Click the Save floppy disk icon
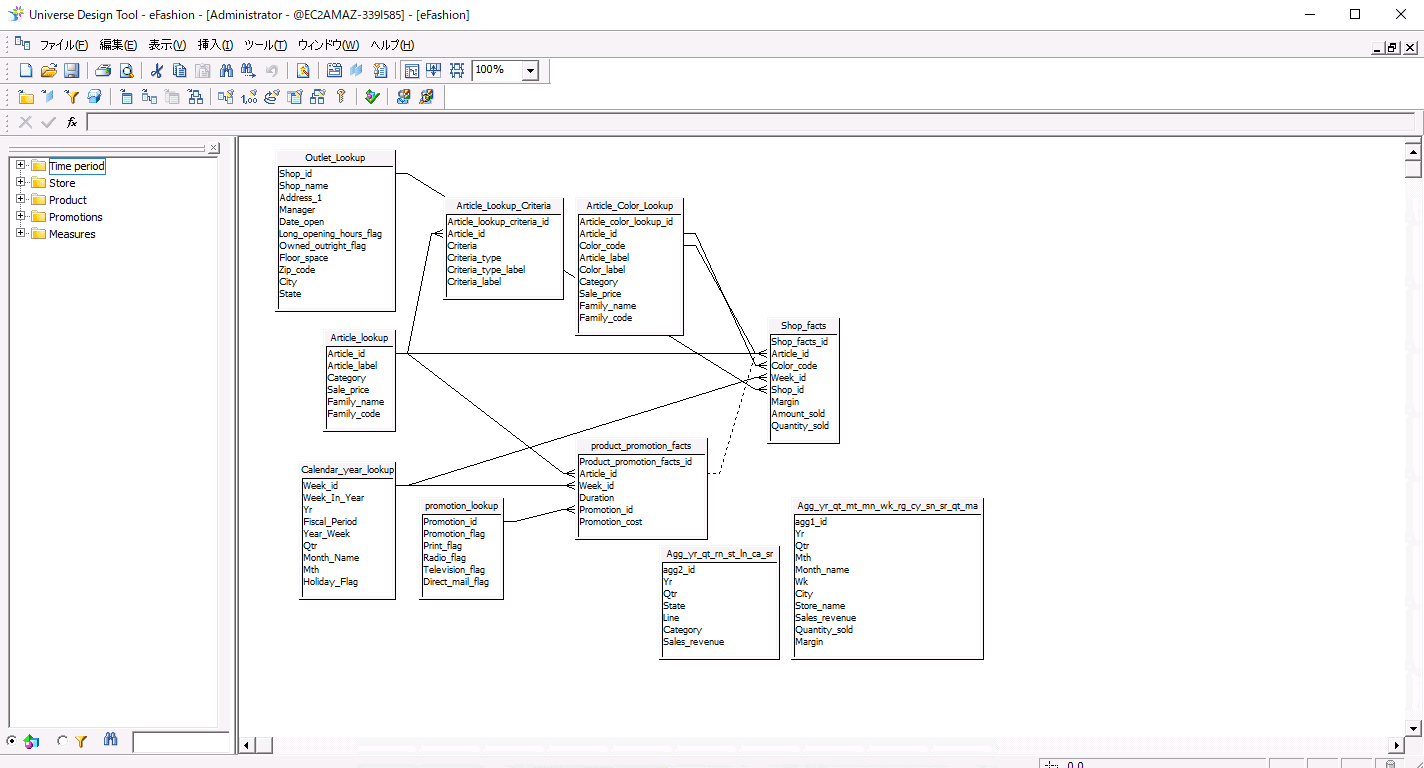This screenshot has width=1424, height=768. (x=71, y=70)
